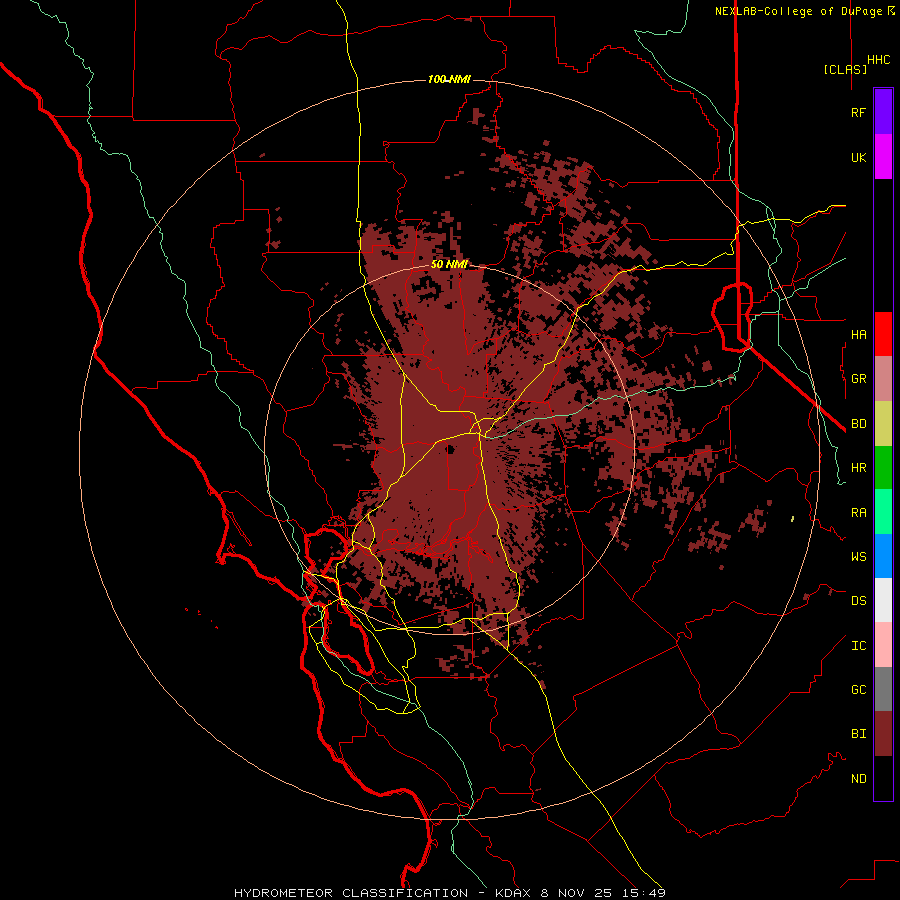The height and width of the screenshot is (900, 900).
Task: Click the DS white legend swatch
Action: point(883,600)
